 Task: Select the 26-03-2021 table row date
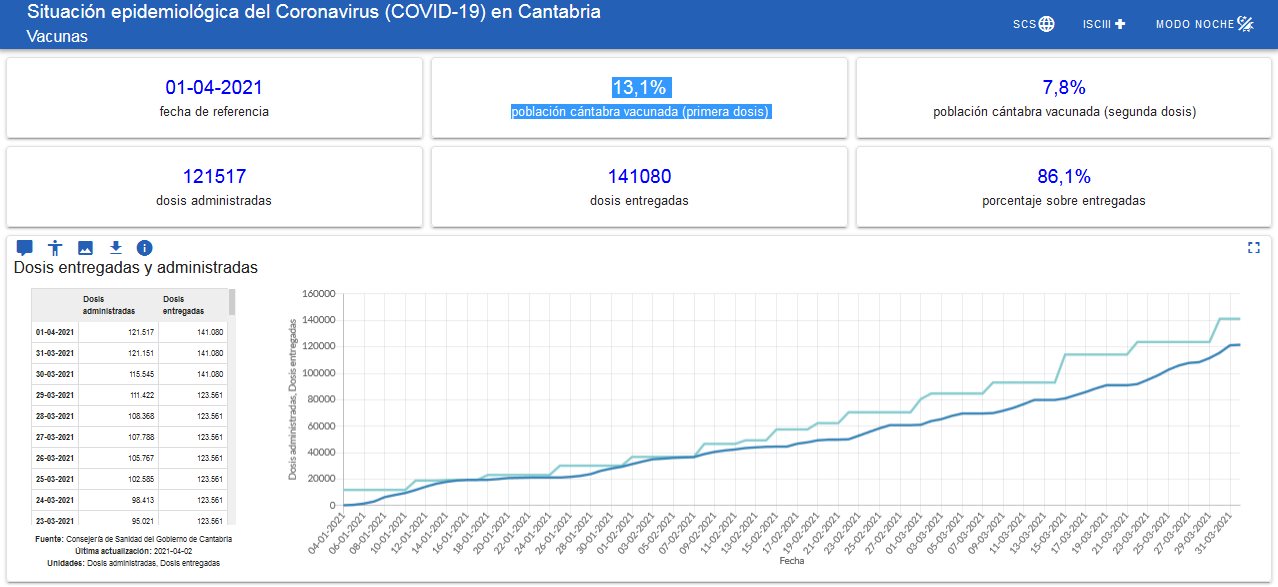pyautogui.click(x=55, y=458)
